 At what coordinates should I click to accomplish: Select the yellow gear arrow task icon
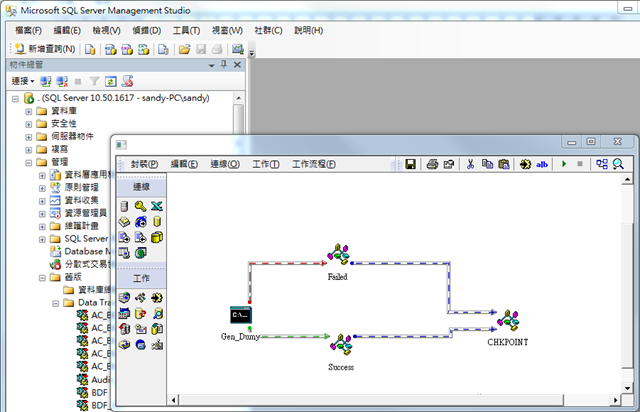click(157, 298)
